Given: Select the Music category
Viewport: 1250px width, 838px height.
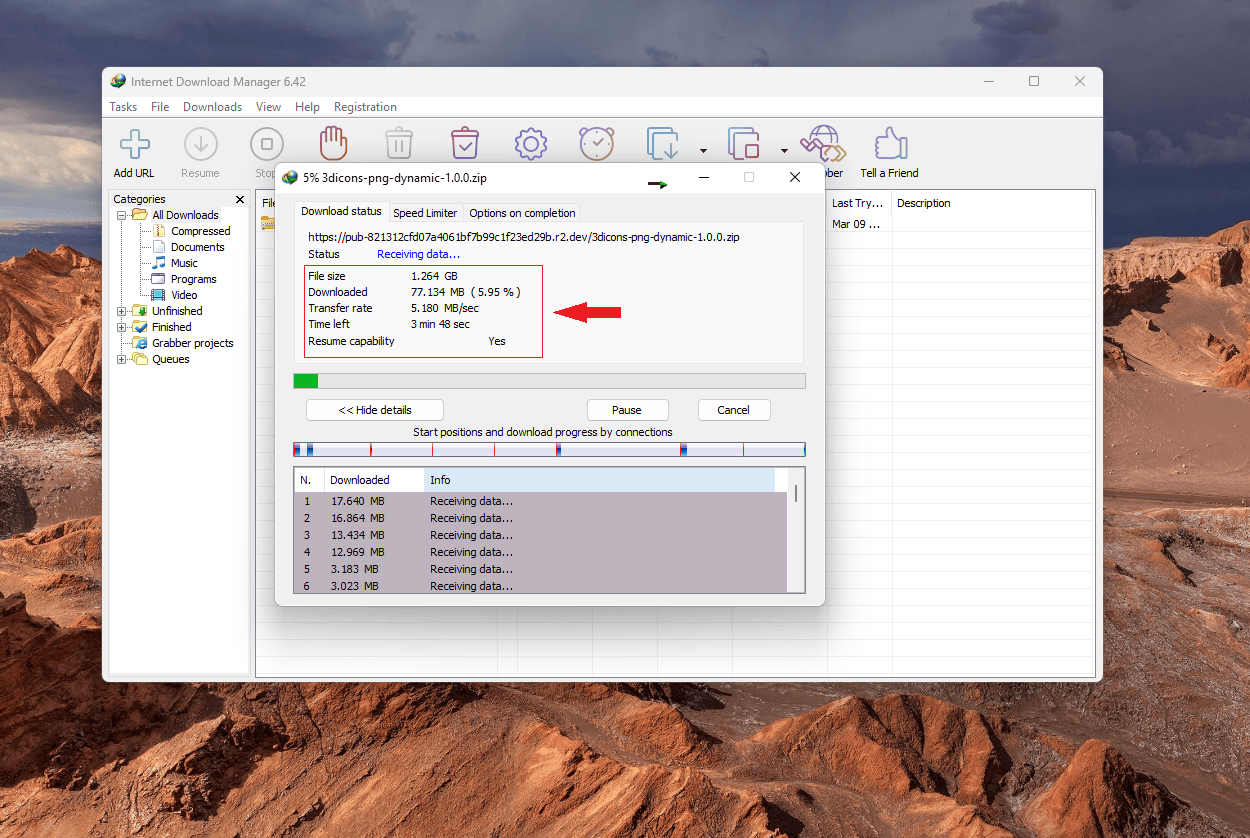Looking at the screenshot, I should (183, 262).
